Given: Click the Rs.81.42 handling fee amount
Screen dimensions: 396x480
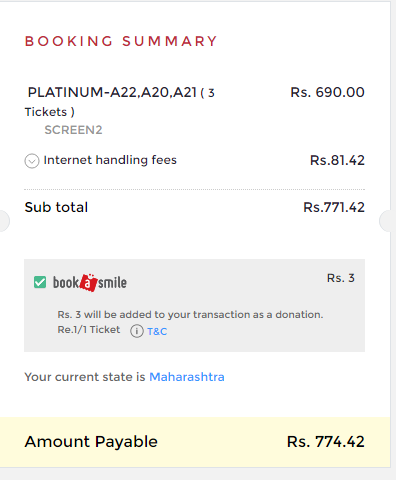Looking at the screenshot, I should coord(337,160).
